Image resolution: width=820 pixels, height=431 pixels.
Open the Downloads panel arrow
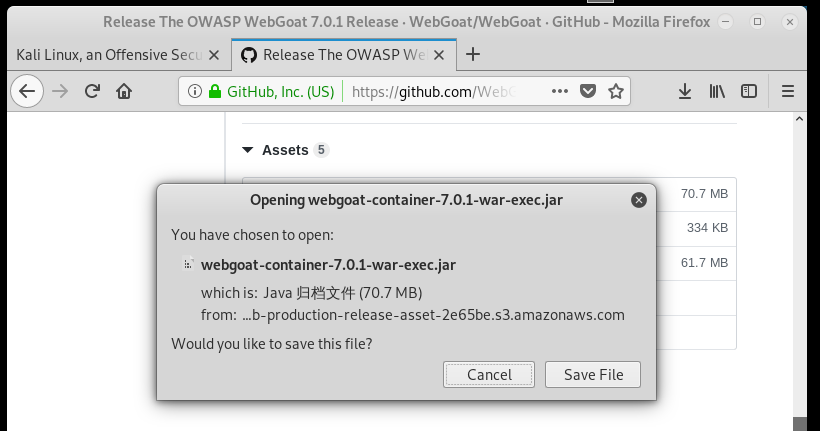pyautogui.click(x=685, y=92)
